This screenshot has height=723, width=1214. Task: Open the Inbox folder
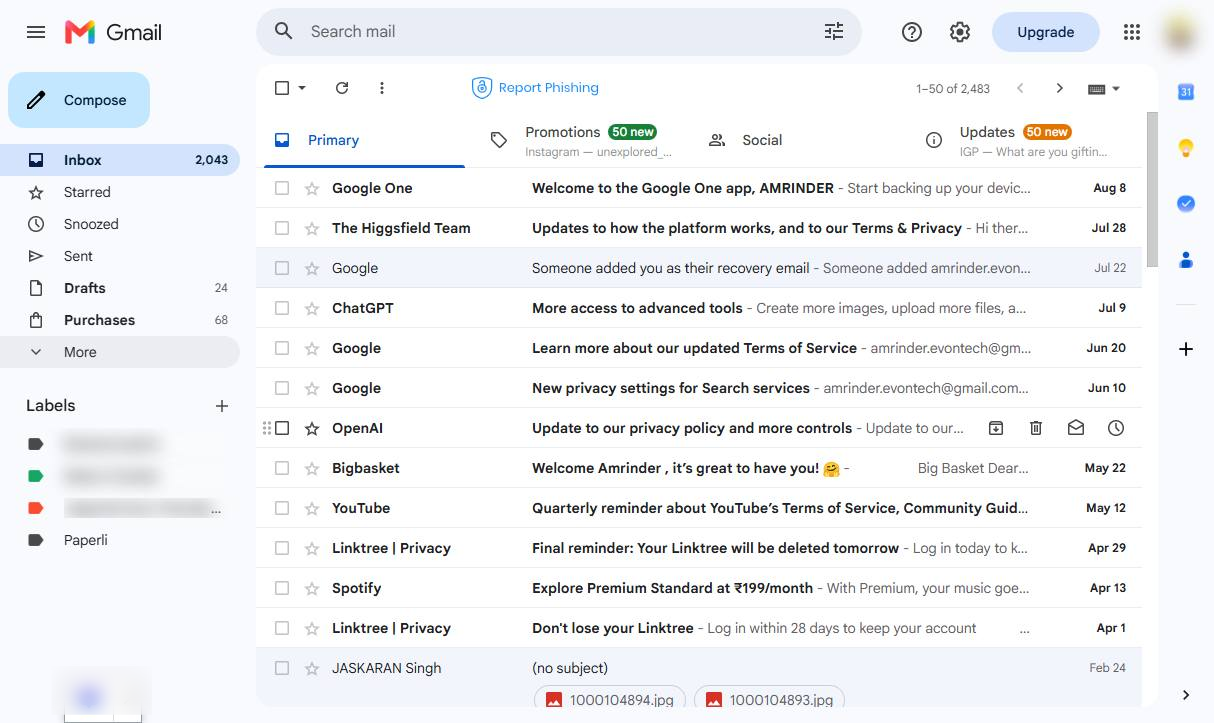(x=120, y=160)
